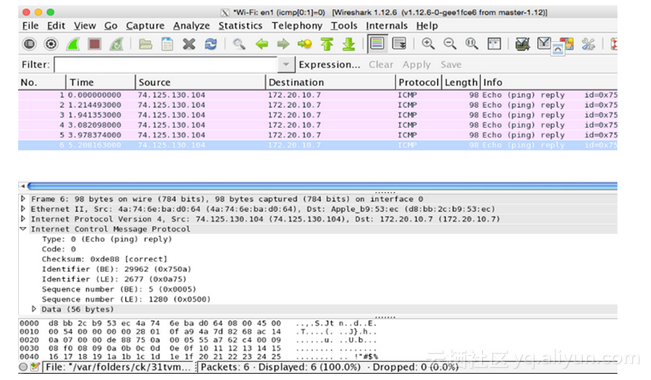
Task: Restart the current live capture icon
Action: pyautogui.click(x=117, y=44)
